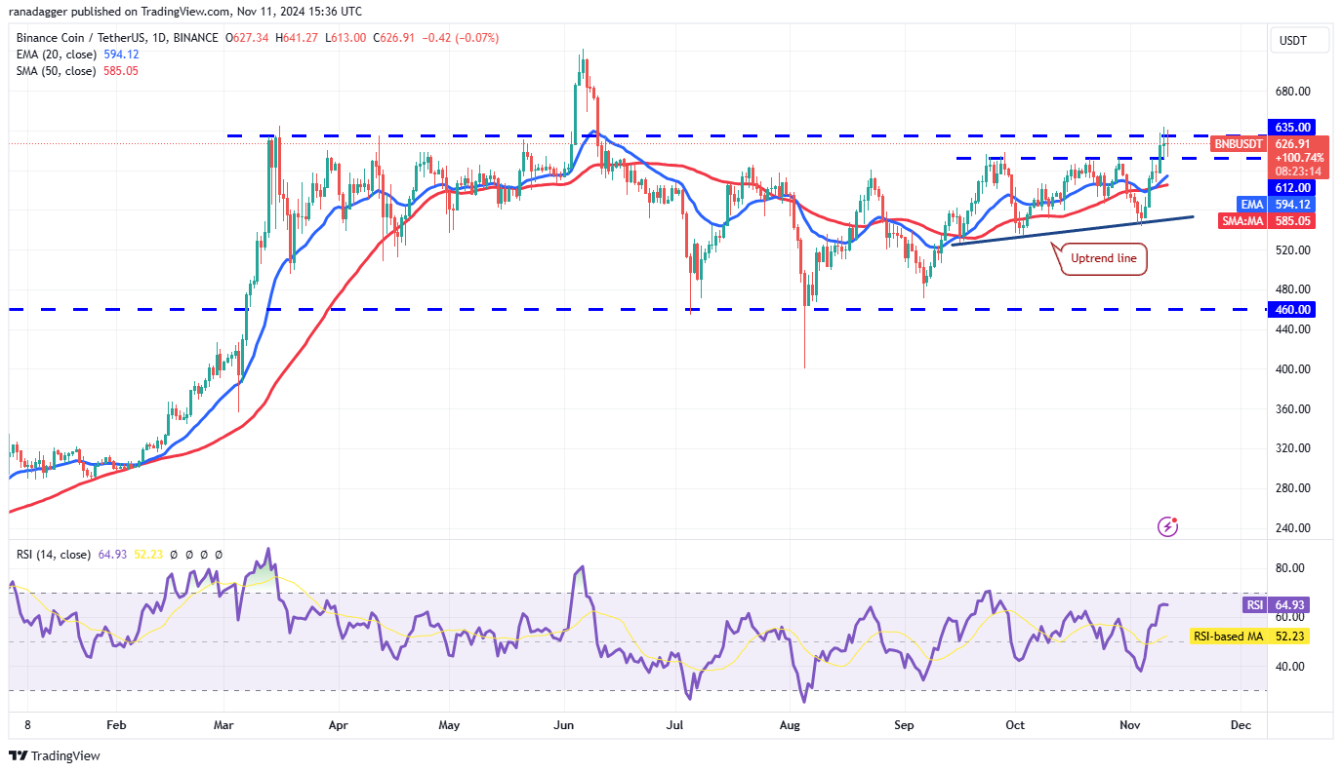Click the 460.00 support level label
This screenshot has width=1340, height=768.
[x=1293, y=310]
